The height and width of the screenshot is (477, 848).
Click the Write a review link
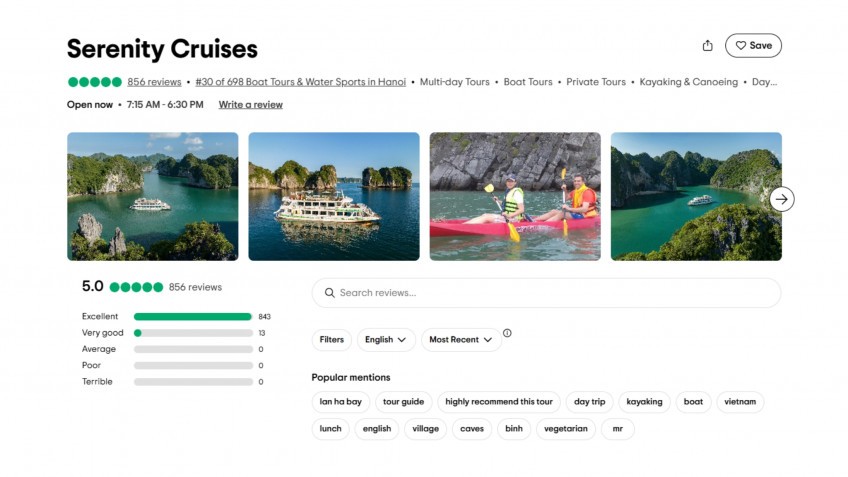click(x=250, y=105)
